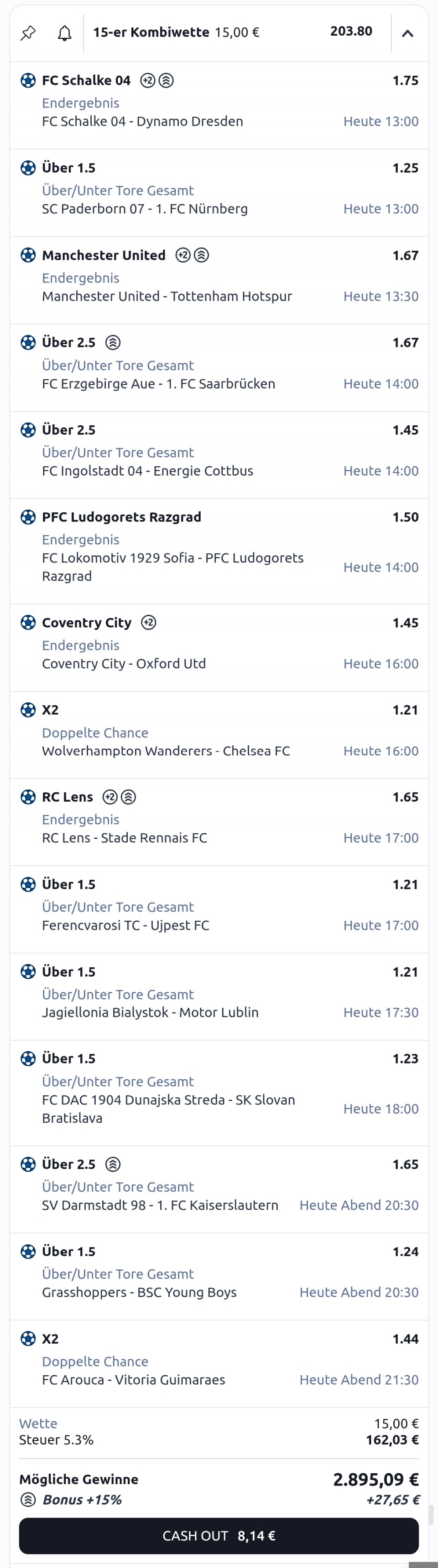Pin the 15-er Kombiwette bet slip

click(28, 33)
